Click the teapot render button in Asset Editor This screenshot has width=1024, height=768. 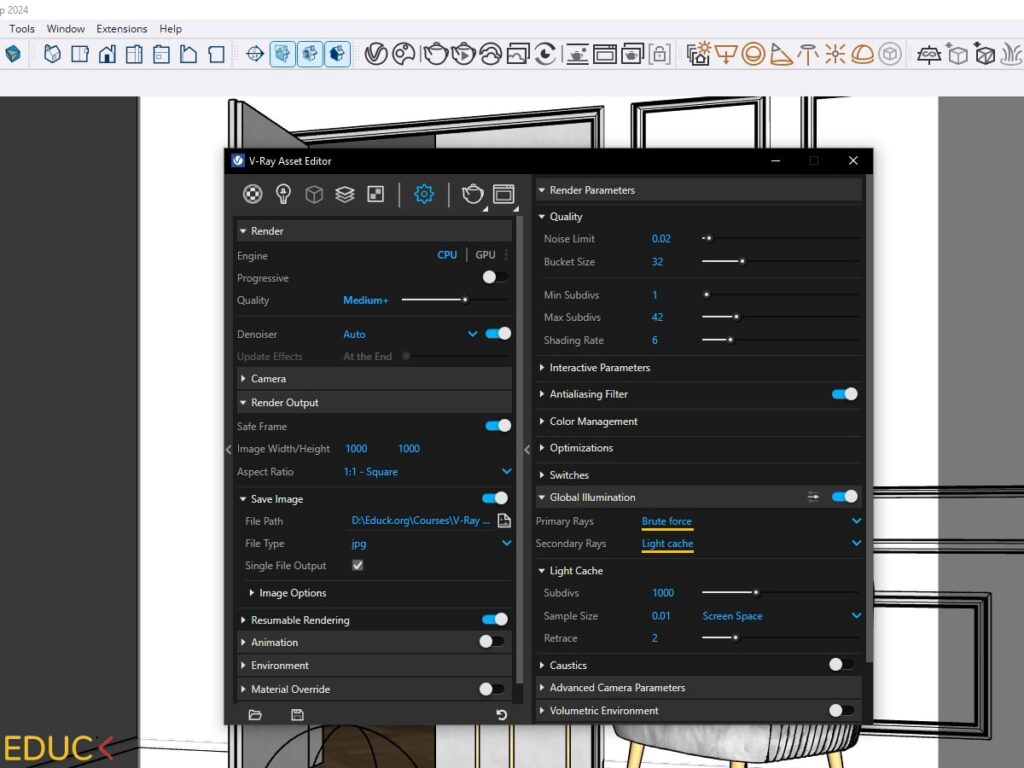(x=472, y=194)
